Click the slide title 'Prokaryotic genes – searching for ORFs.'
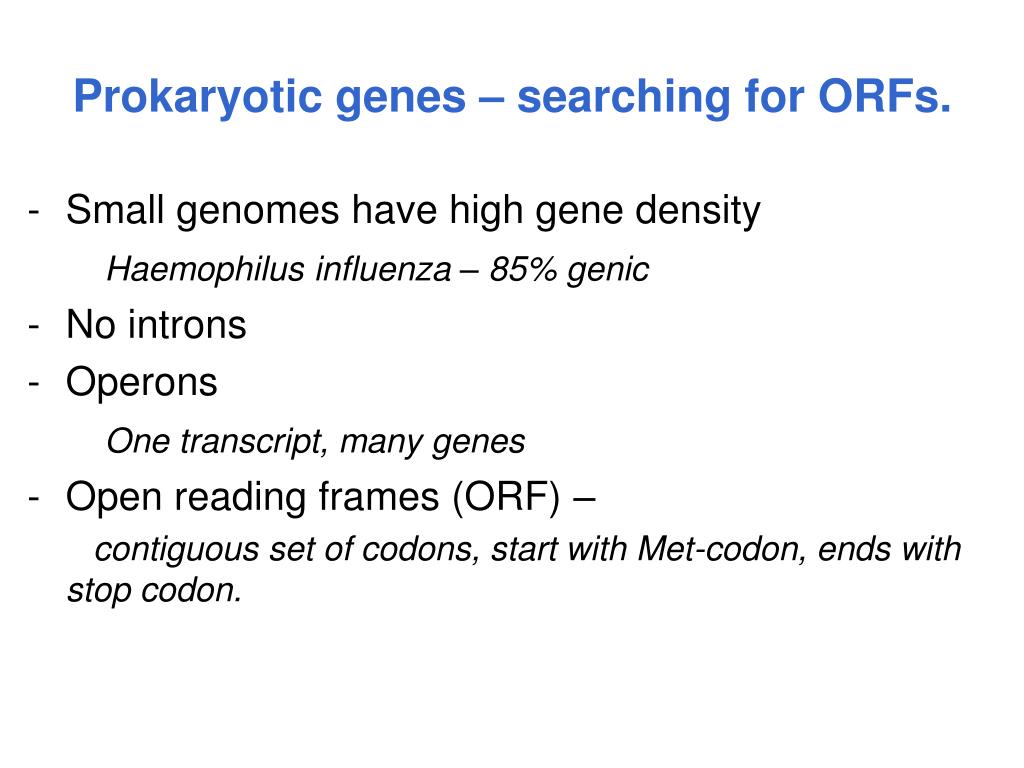The width and height of the screenshot is (1024, 768). click(512, 98)
